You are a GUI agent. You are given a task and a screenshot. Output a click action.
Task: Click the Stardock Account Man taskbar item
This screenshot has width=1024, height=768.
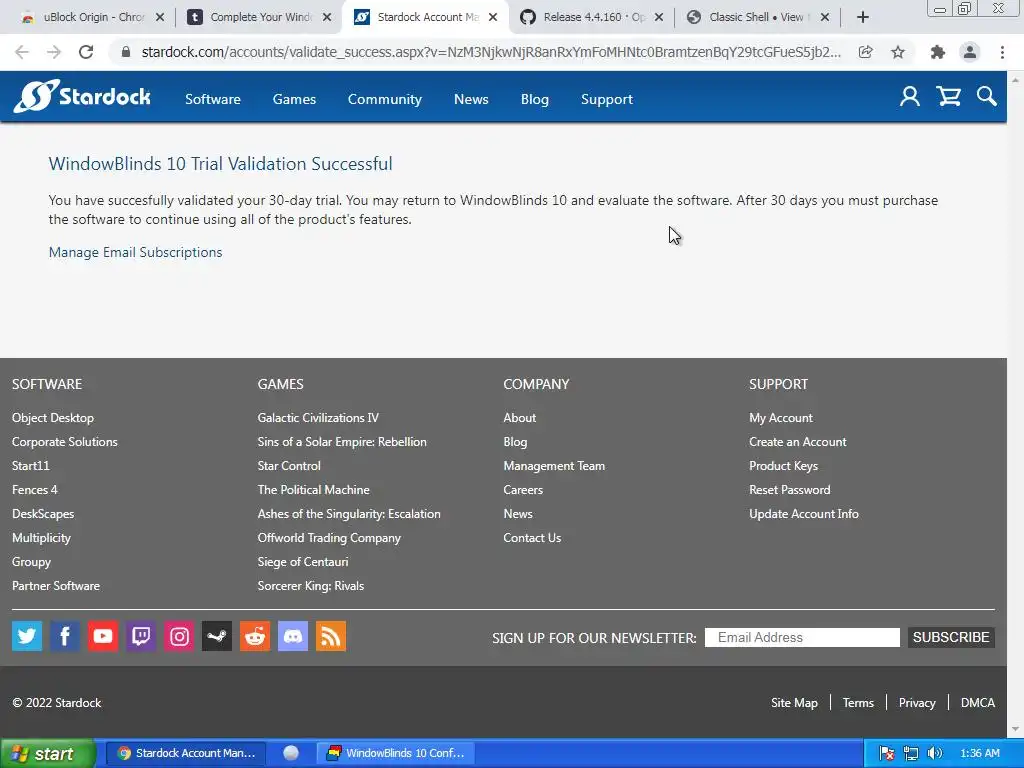(x=185, y=753)
